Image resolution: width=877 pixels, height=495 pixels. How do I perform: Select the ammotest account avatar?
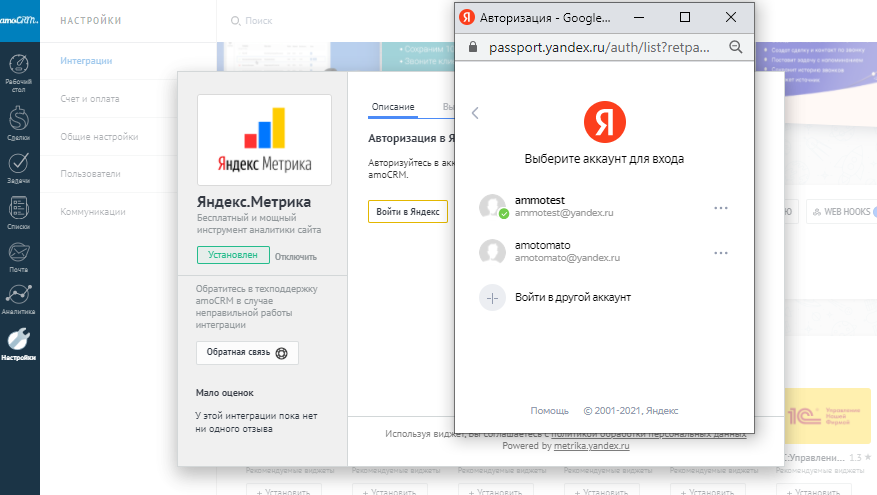click(x=492, y=206)
